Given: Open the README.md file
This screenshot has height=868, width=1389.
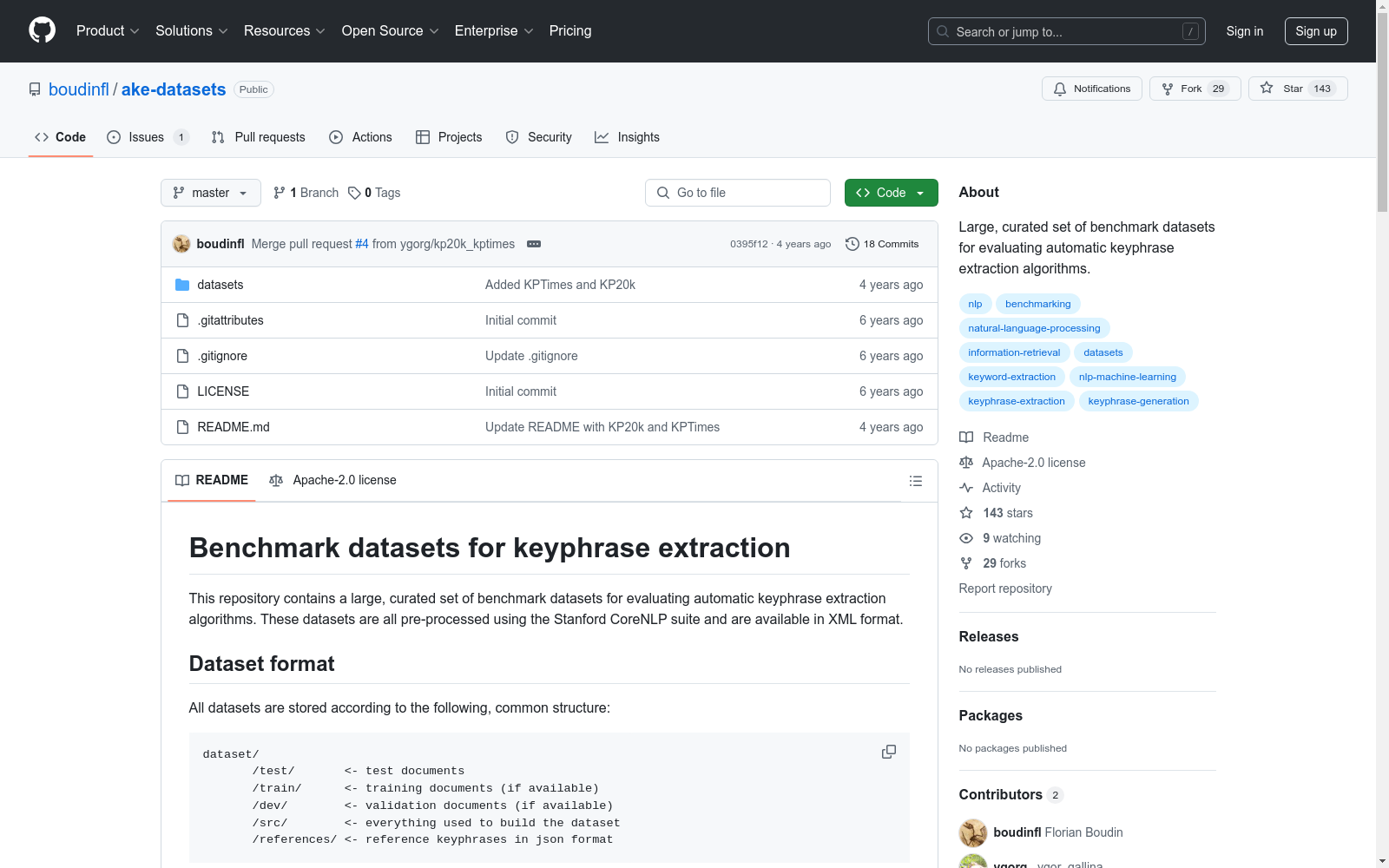Looking at the screenshot, I should click(234, 427).
